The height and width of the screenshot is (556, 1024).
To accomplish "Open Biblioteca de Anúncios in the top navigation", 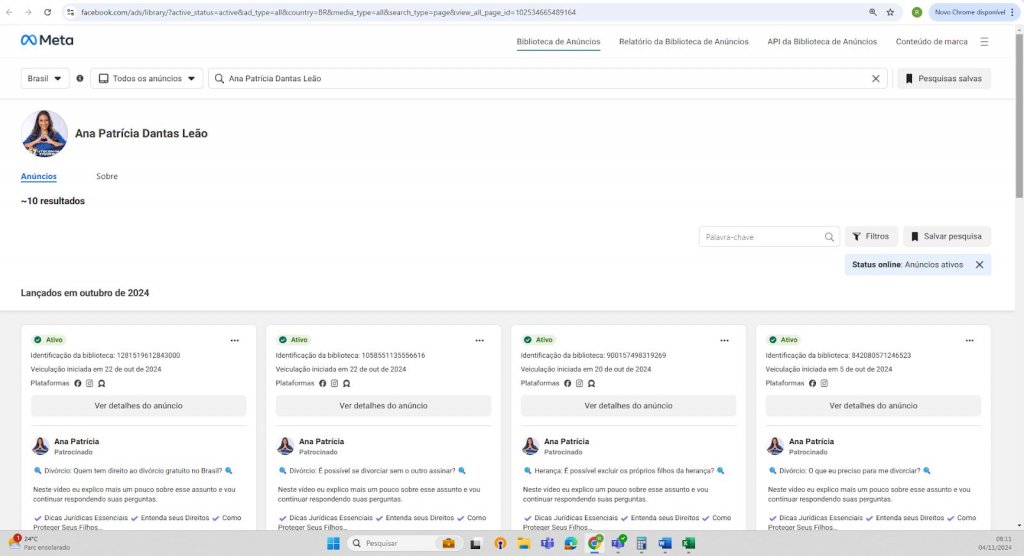I will pos(558,42).
